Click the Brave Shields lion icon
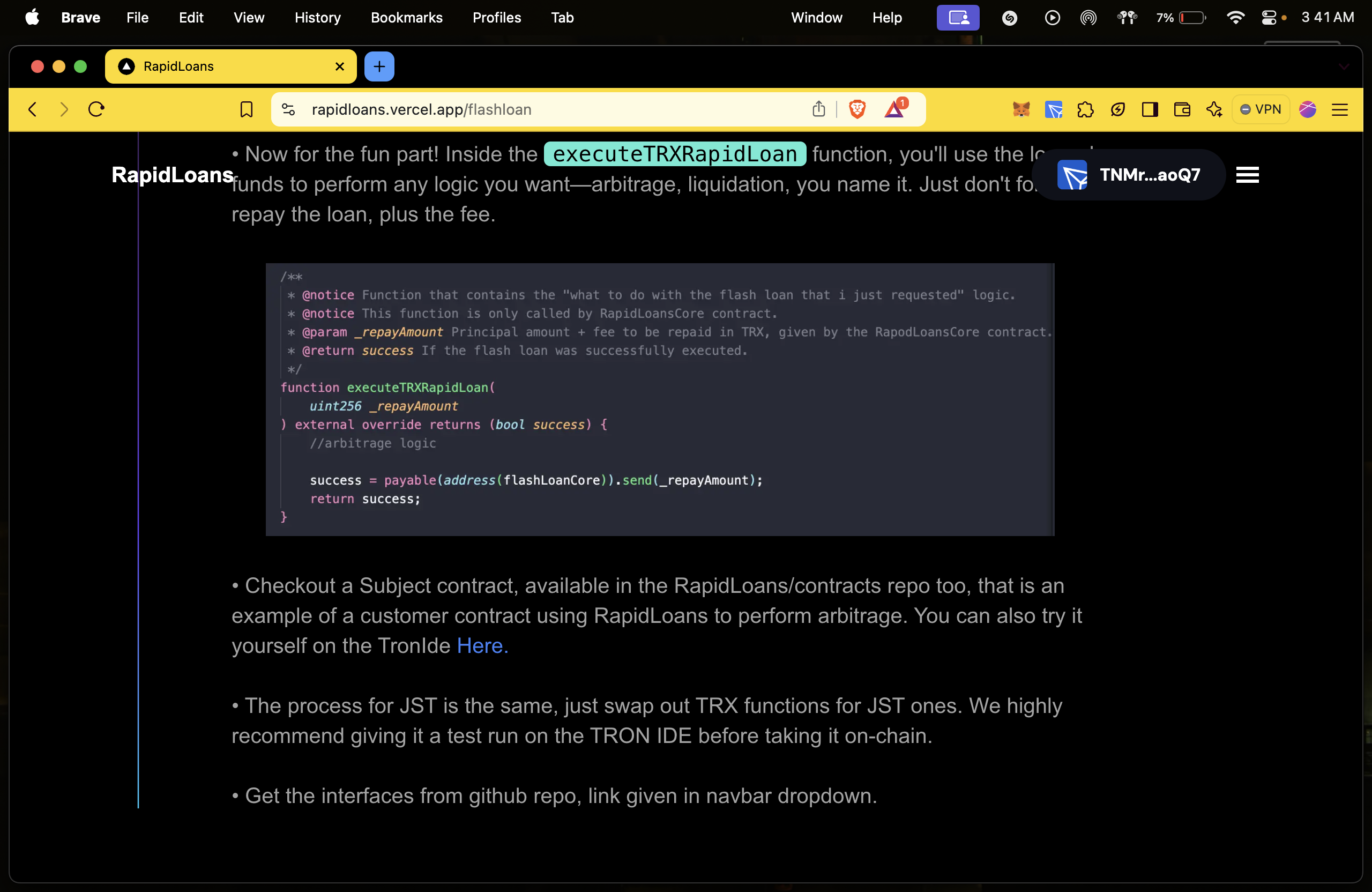Viewport: 1372px width, 892px height. [x=857, y=109]
